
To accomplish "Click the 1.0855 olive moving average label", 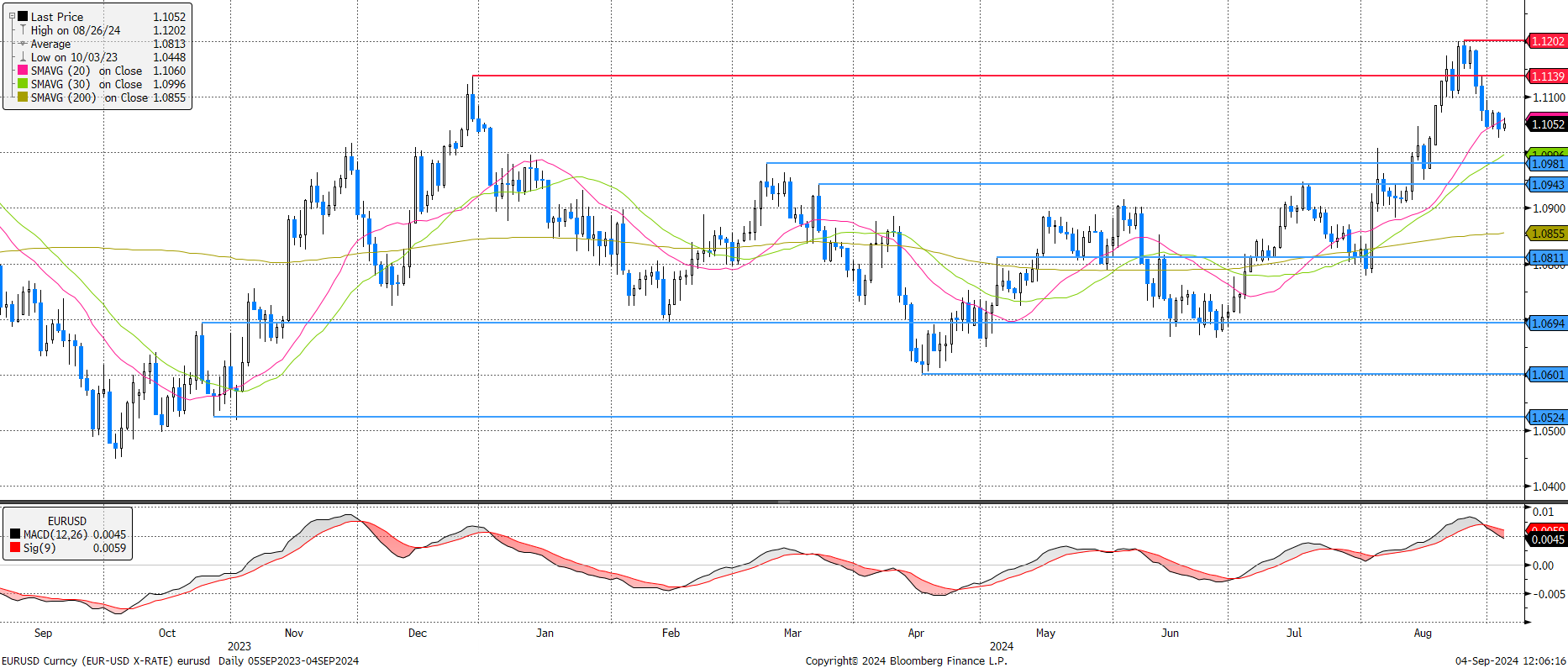I will (x=1547, y=234).
